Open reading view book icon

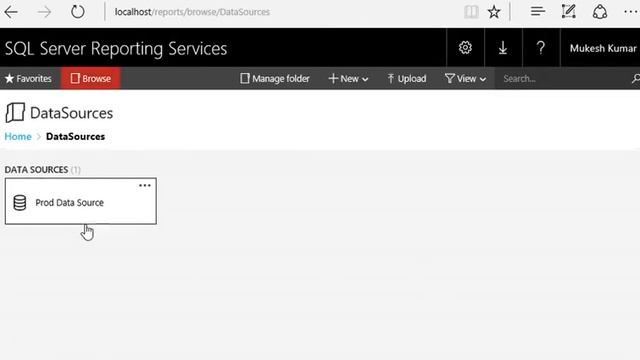click(x=471, y=12)
